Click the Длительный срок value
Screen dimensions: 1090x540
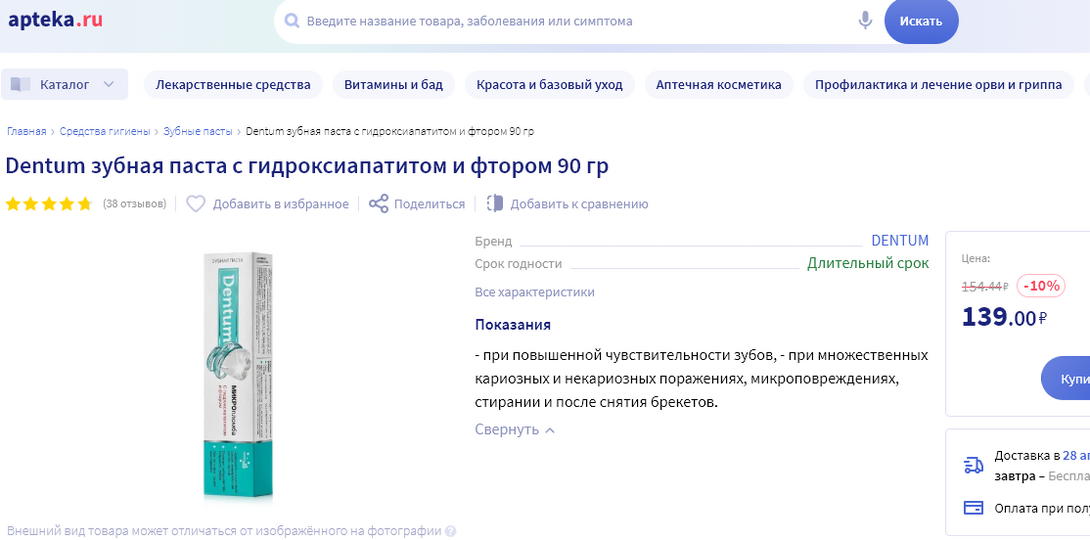[x=868, y=263]
